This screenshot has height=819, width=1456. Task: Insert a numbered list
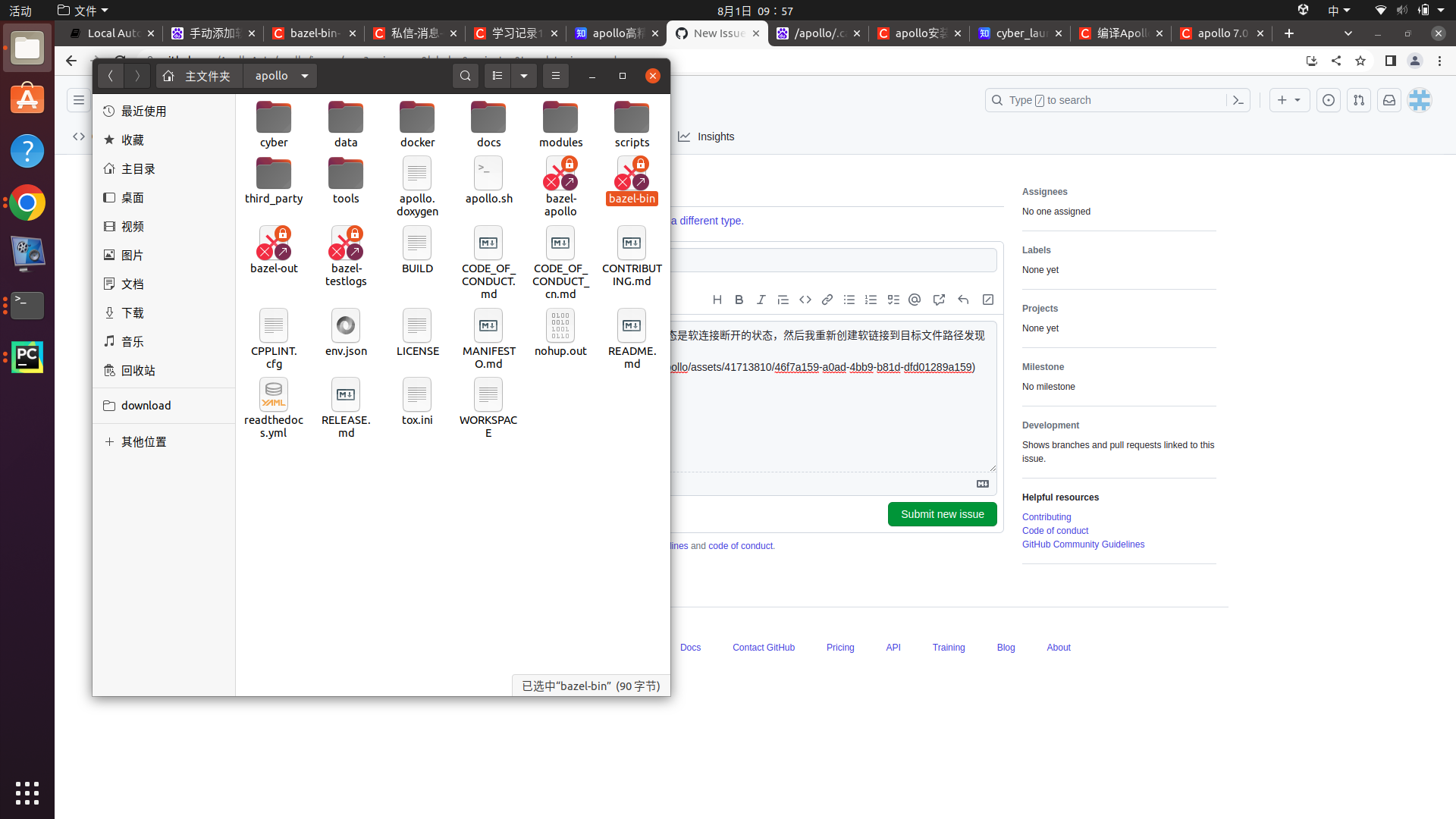(871, 300)
